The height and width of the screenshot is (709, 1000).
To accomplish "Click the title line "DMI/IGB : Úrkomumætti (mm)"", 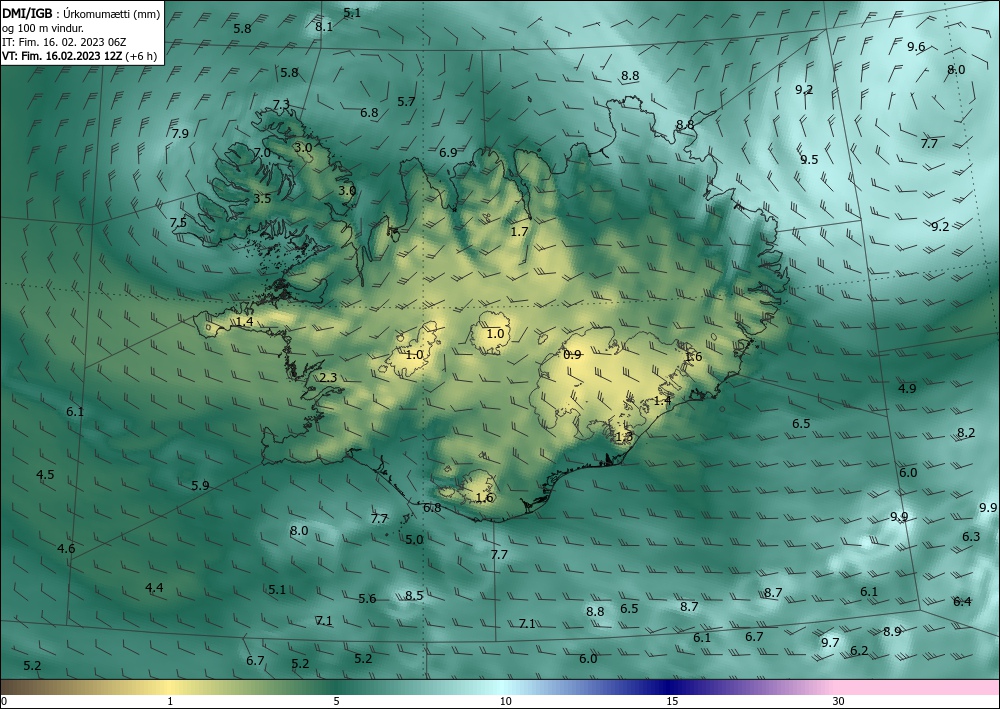I will [x=82, y=15].
